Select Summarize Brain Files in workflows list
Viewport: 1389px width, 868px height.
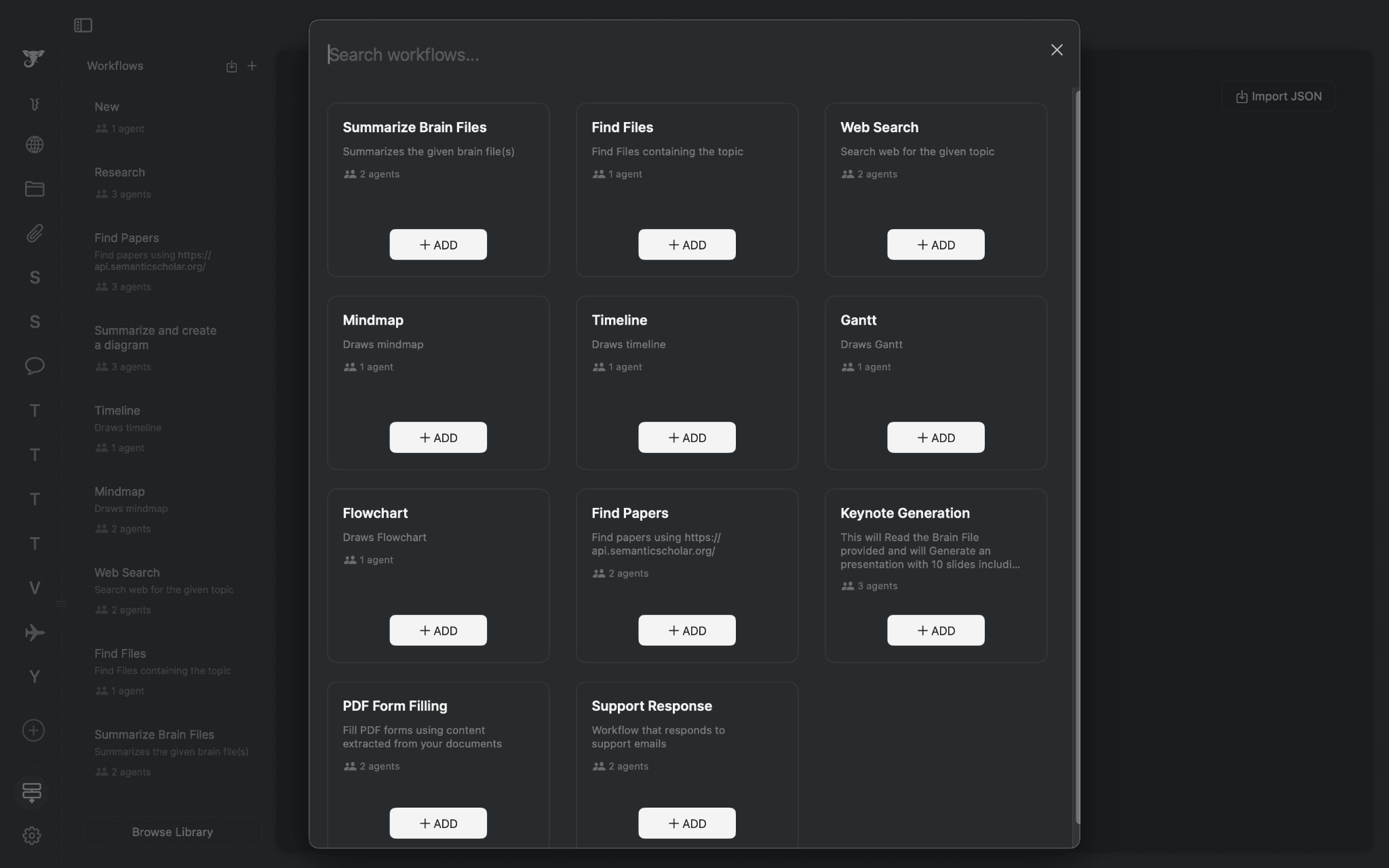tap(172, 753)
